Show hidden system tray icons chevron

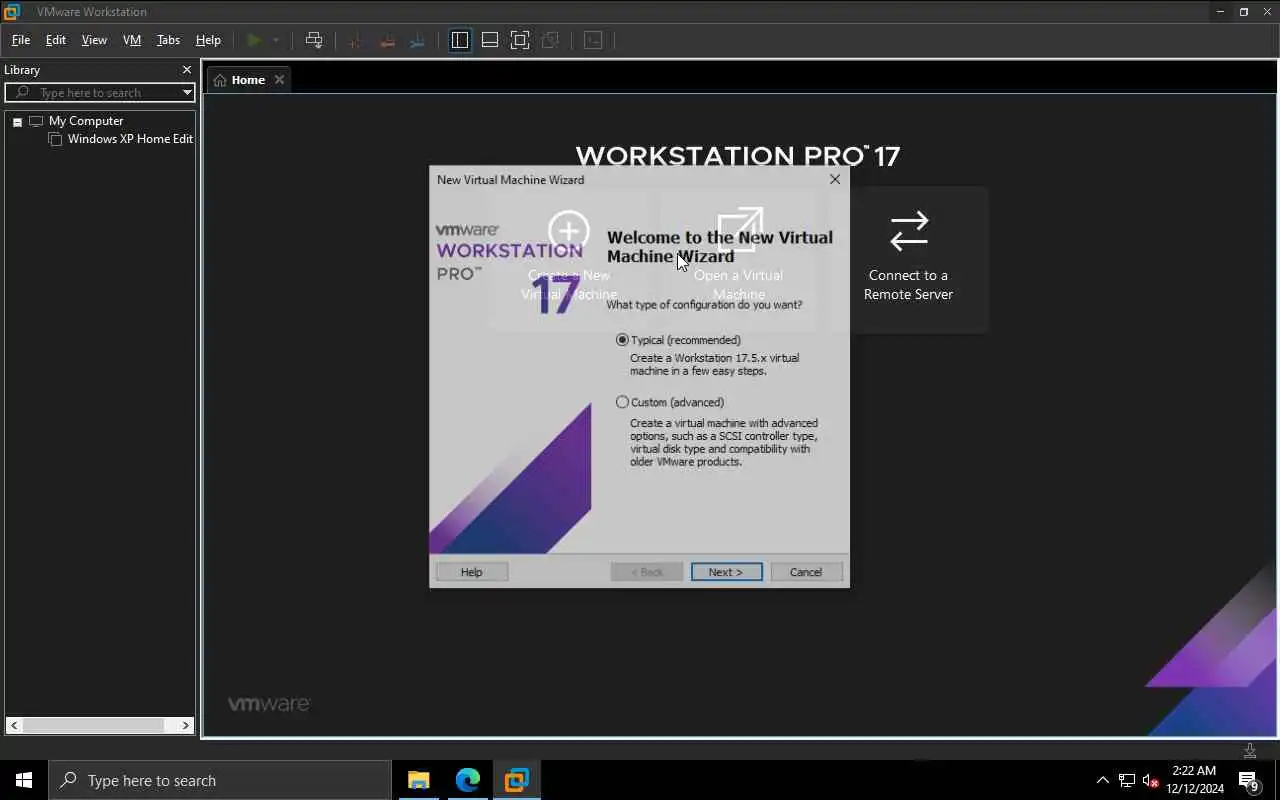click(1103, 780)
